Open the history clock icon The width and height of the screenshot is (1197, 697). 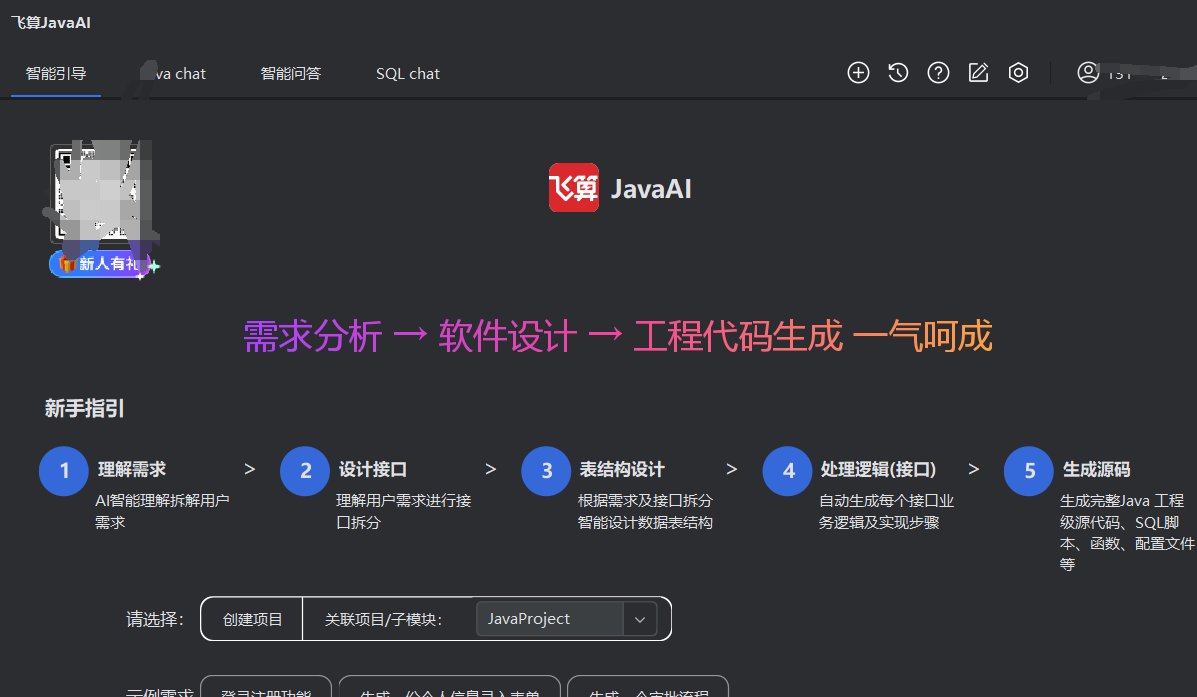point(899,73)
